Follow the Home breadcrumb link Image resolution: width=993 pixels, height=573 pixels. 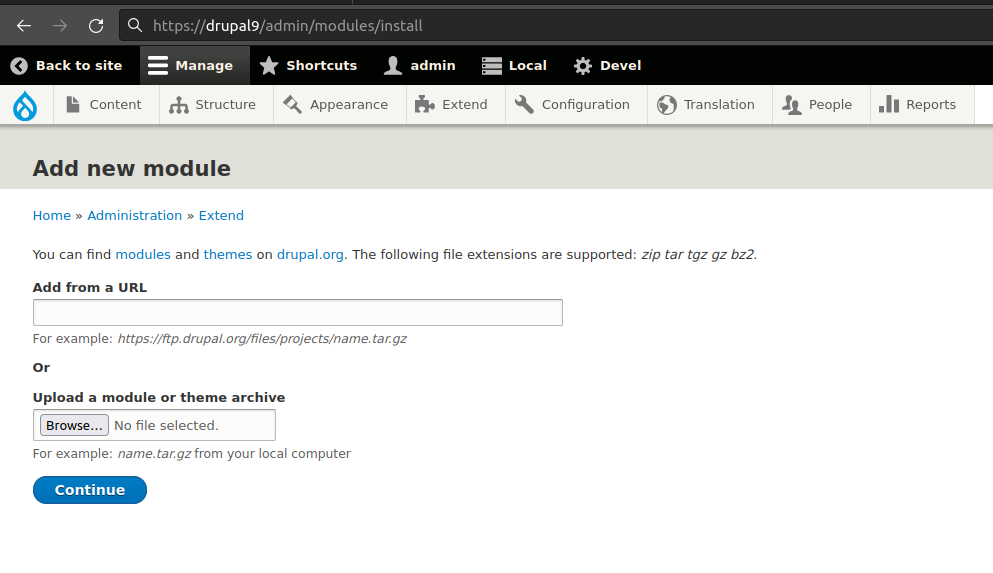[x=52, y=215]
